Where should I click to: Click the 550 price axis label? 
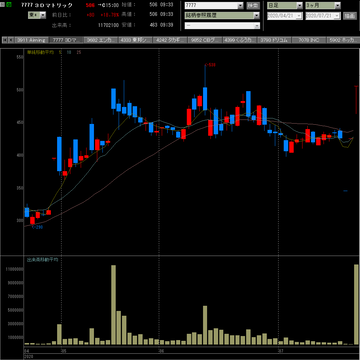pos(19,57)
